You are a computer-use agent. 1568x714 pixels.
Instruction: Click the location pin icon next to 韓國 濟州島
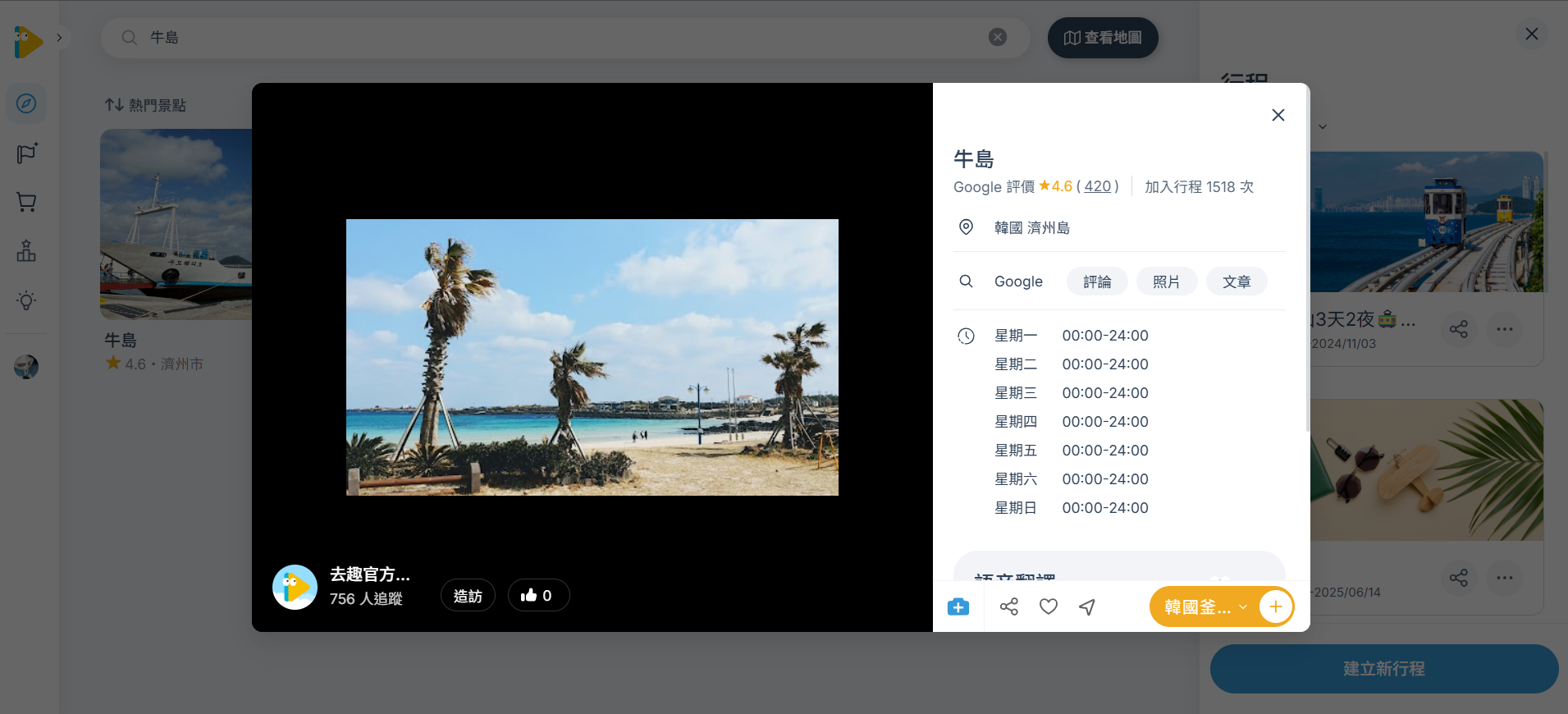coord(967,227)
